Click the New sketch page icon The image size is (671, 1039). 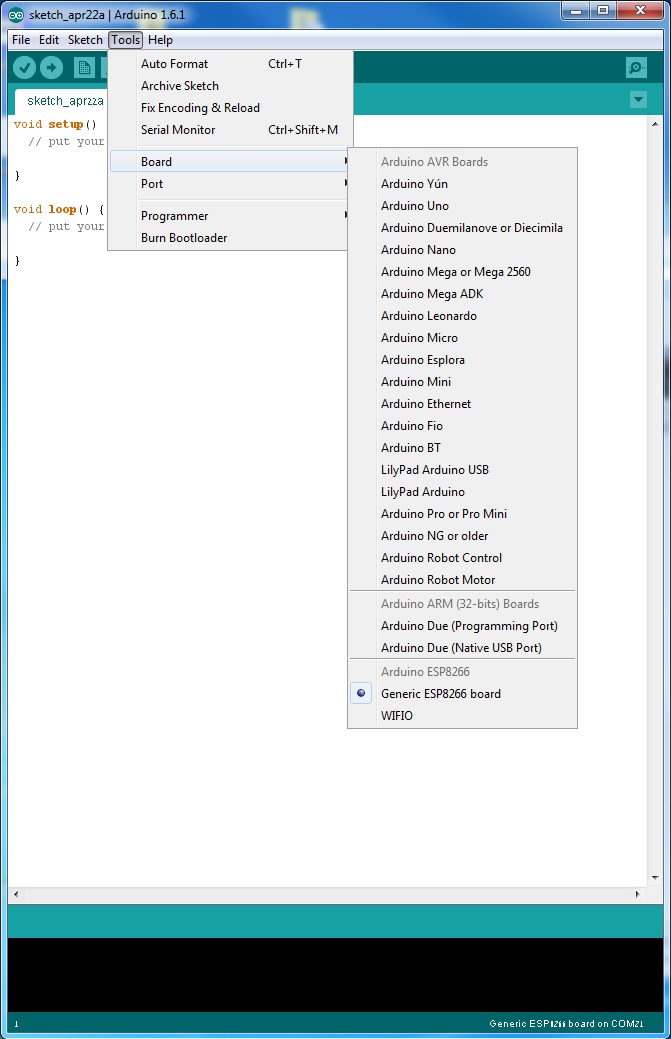[84, 68]
